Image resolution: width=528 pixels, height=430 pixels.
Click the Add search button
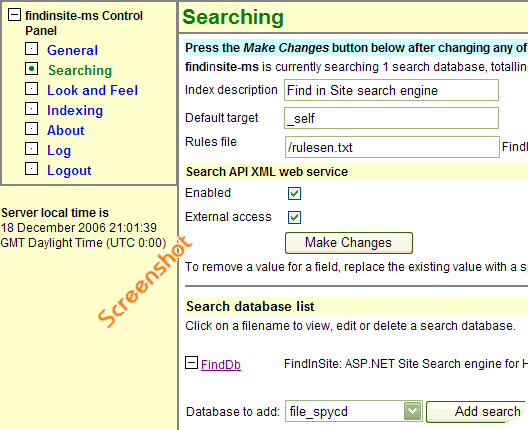point(476,411)
